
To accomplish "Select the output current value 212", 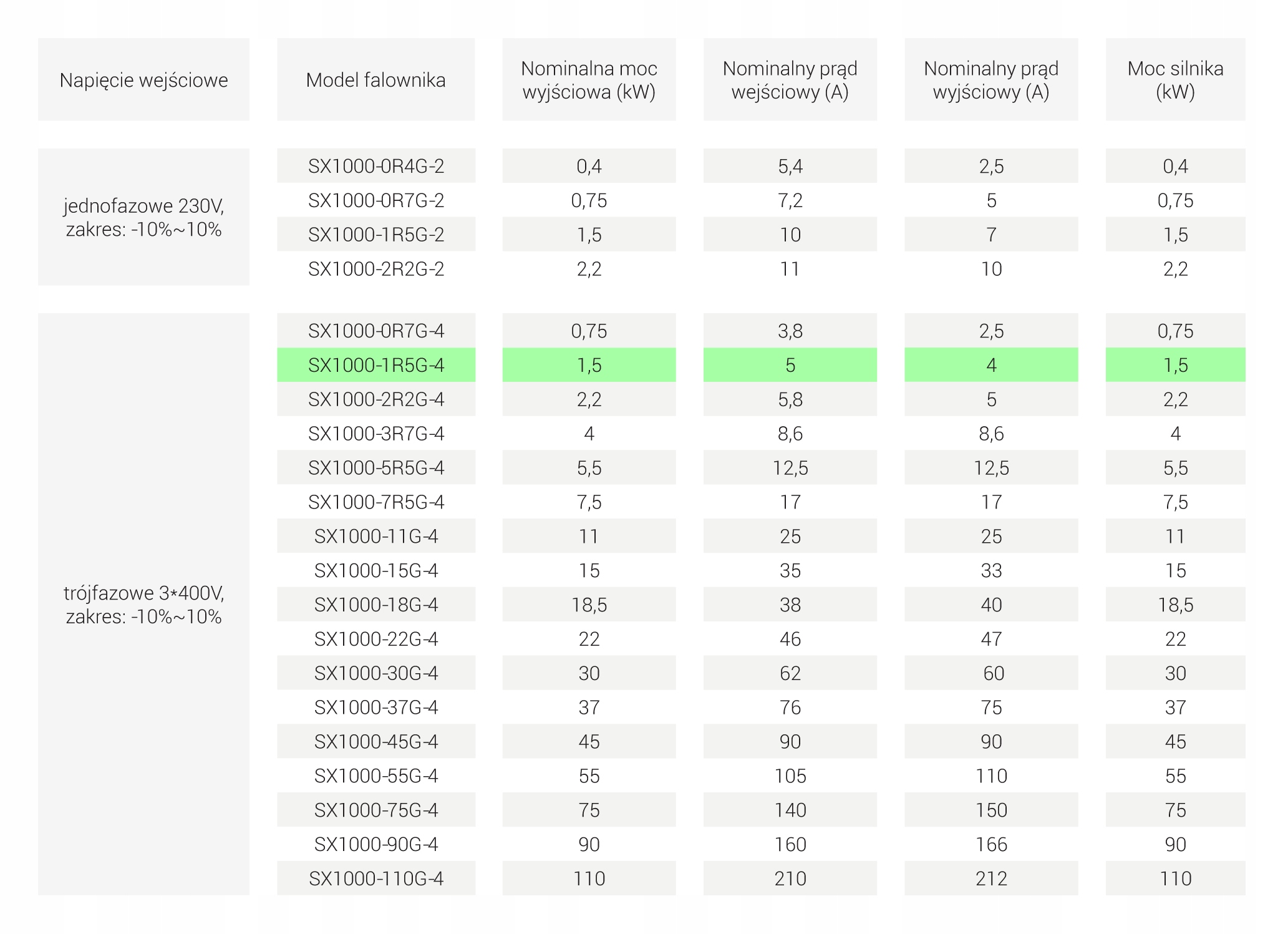I will pos(991,878).
